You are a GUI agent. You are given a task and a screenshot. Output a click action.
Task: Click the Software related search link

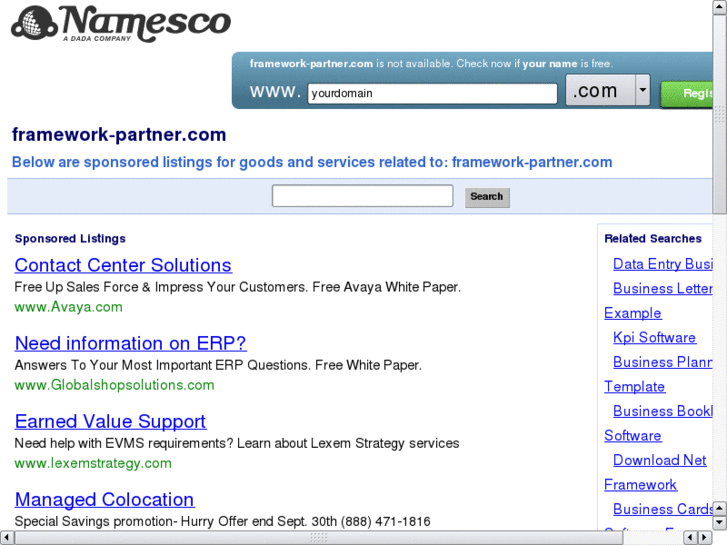point(632,436)
